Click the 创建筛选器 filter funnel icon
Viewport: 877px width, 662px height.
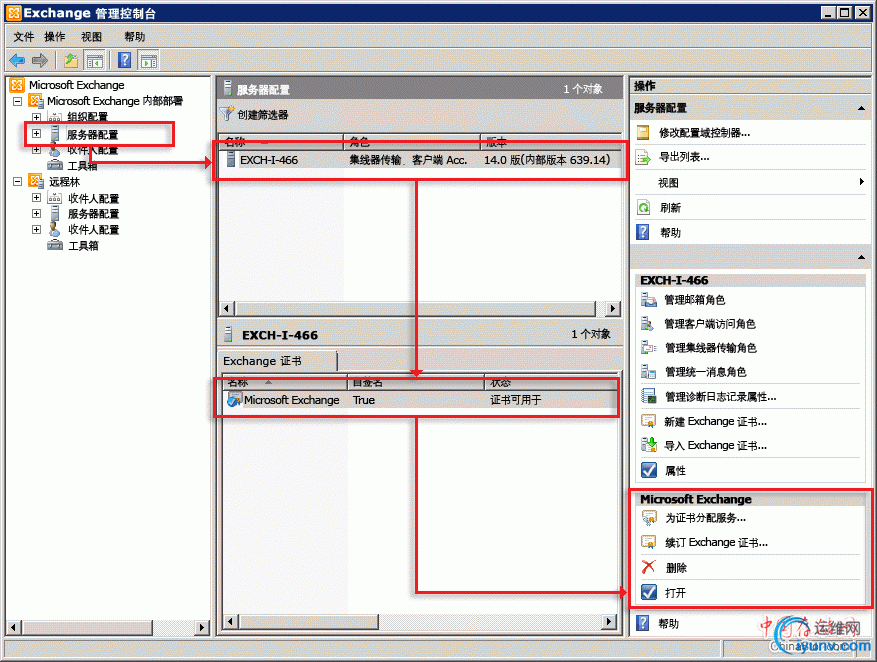tap(227, 114)
